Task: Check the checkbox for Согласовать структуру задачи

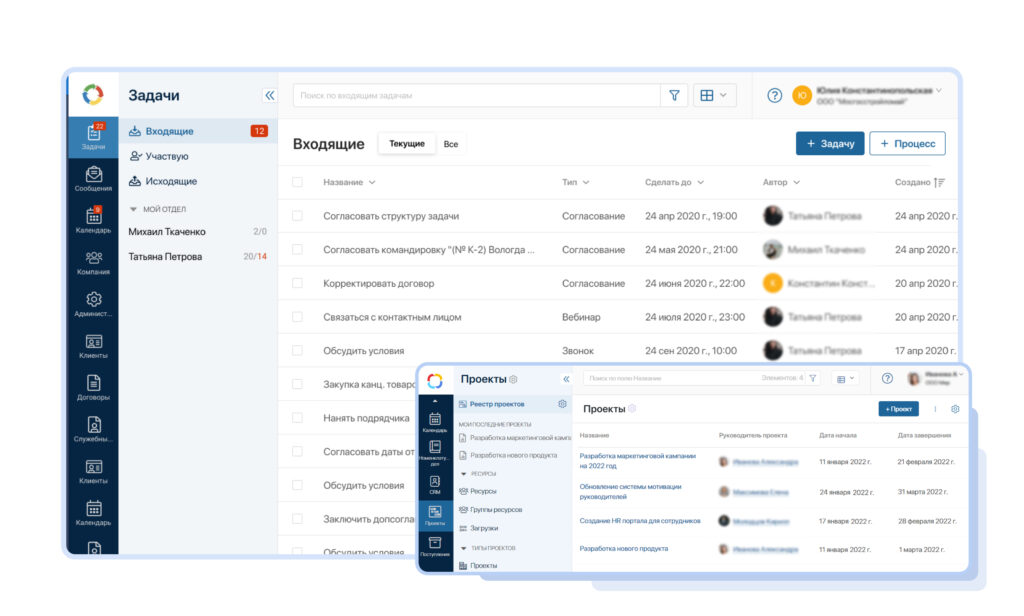Action: click(x=296, y=215)
